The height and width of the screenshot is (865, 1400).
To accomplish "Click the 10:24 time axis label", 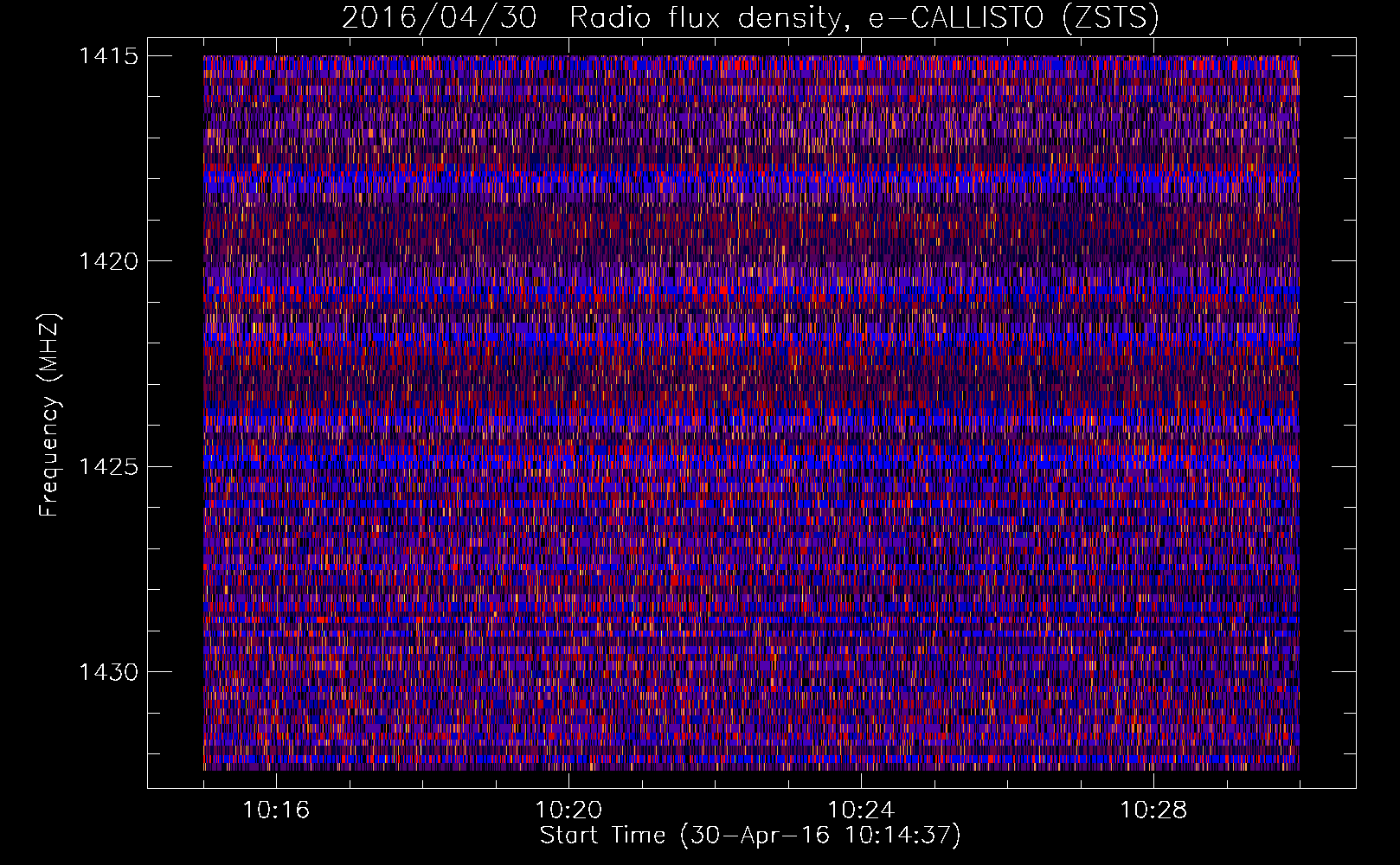I will 861,811.
